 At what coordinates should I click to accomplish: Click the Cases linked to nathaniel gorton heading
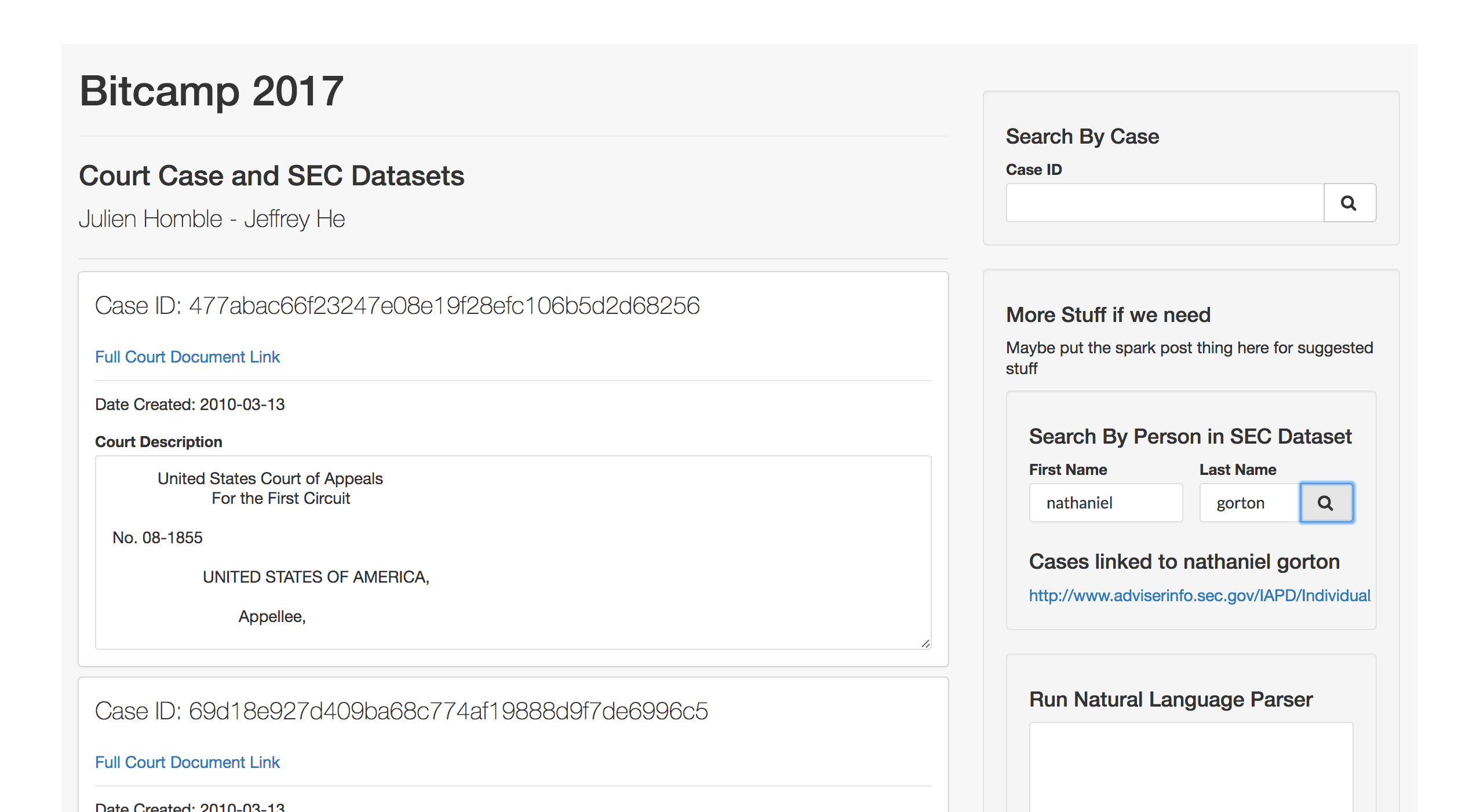[x=1184, y=562]
